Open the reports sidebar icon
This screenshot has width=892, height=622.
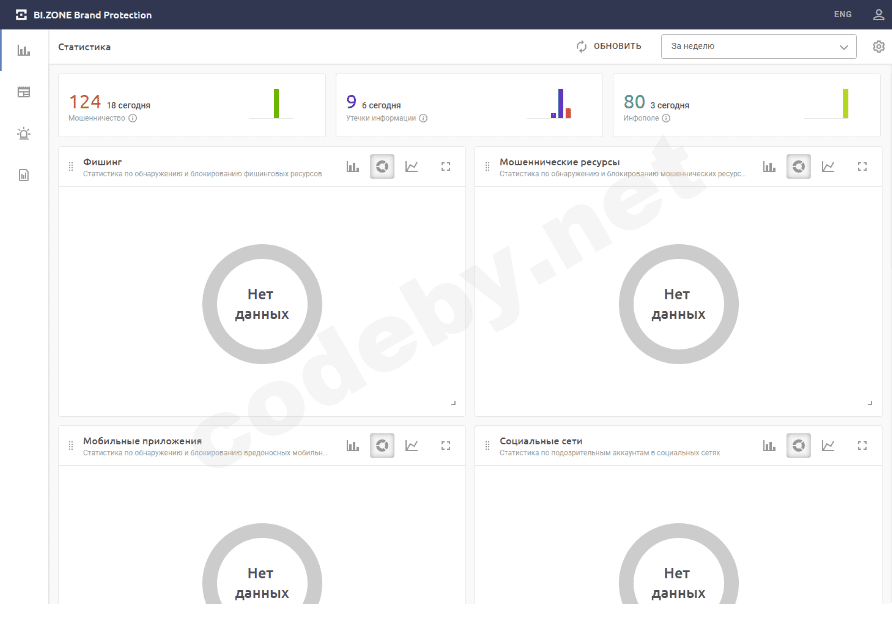[x=23, y=175]
